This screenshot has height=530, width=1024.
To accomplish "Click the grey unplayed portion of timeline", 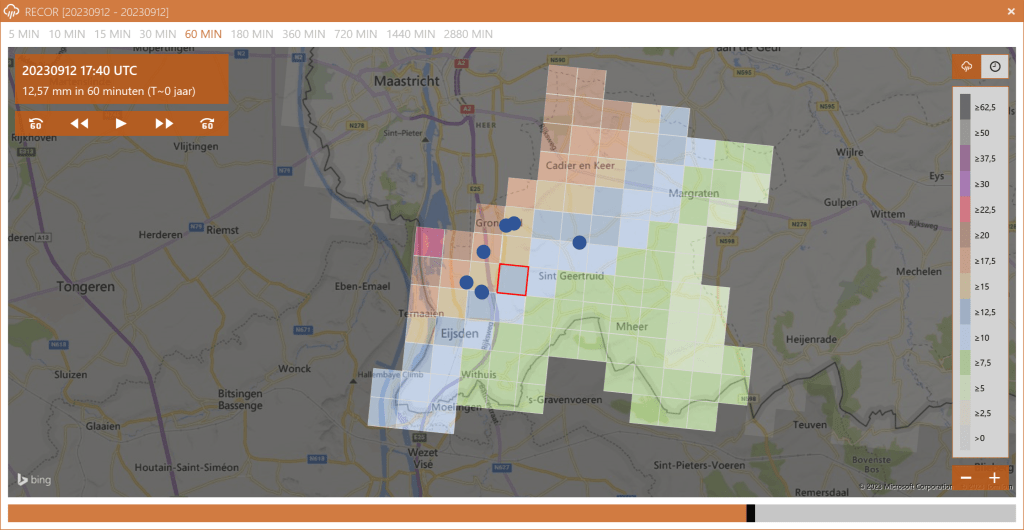I will point(885,513).
